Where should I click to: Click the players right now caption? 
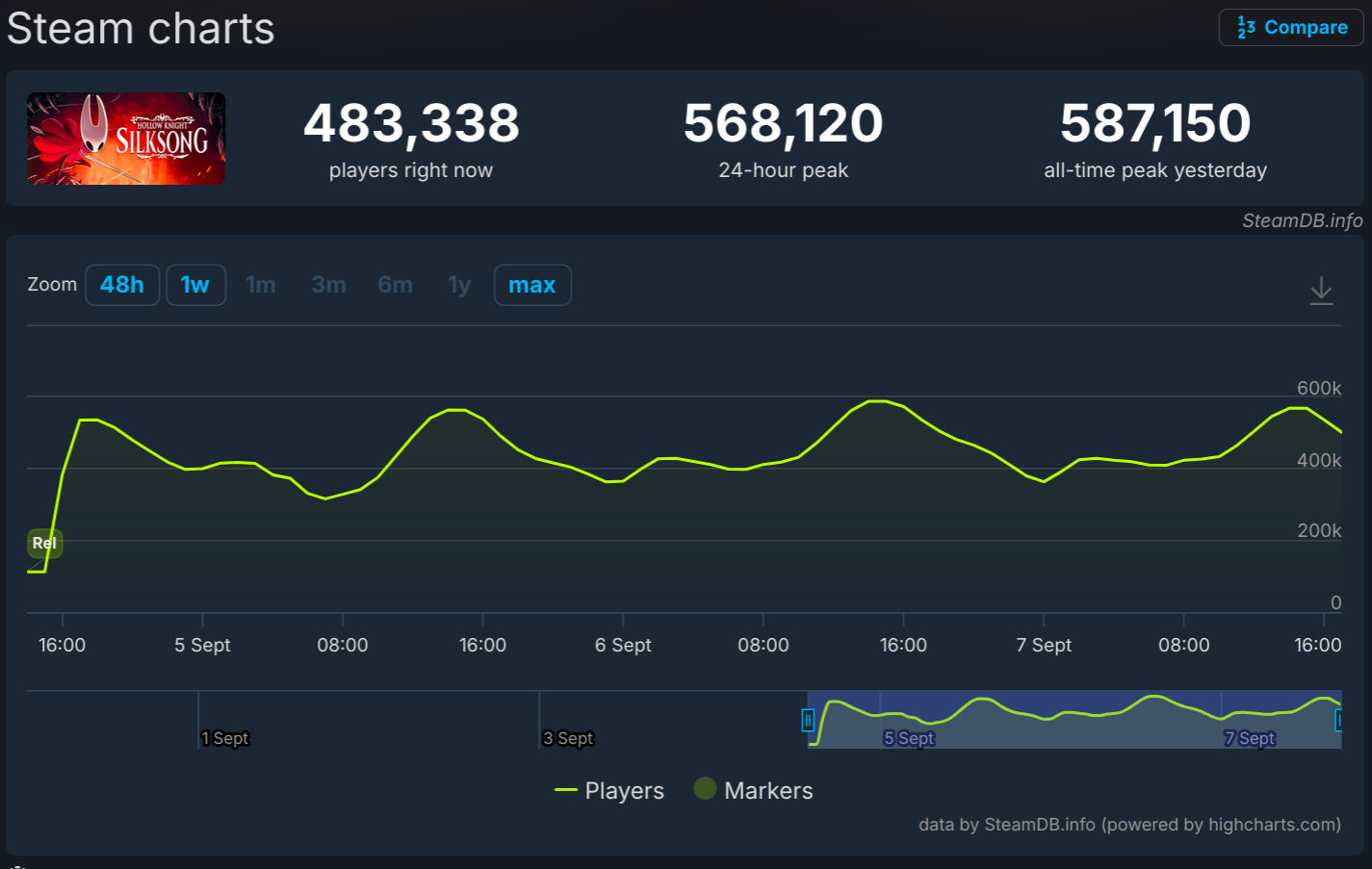(x=411, y=170)
